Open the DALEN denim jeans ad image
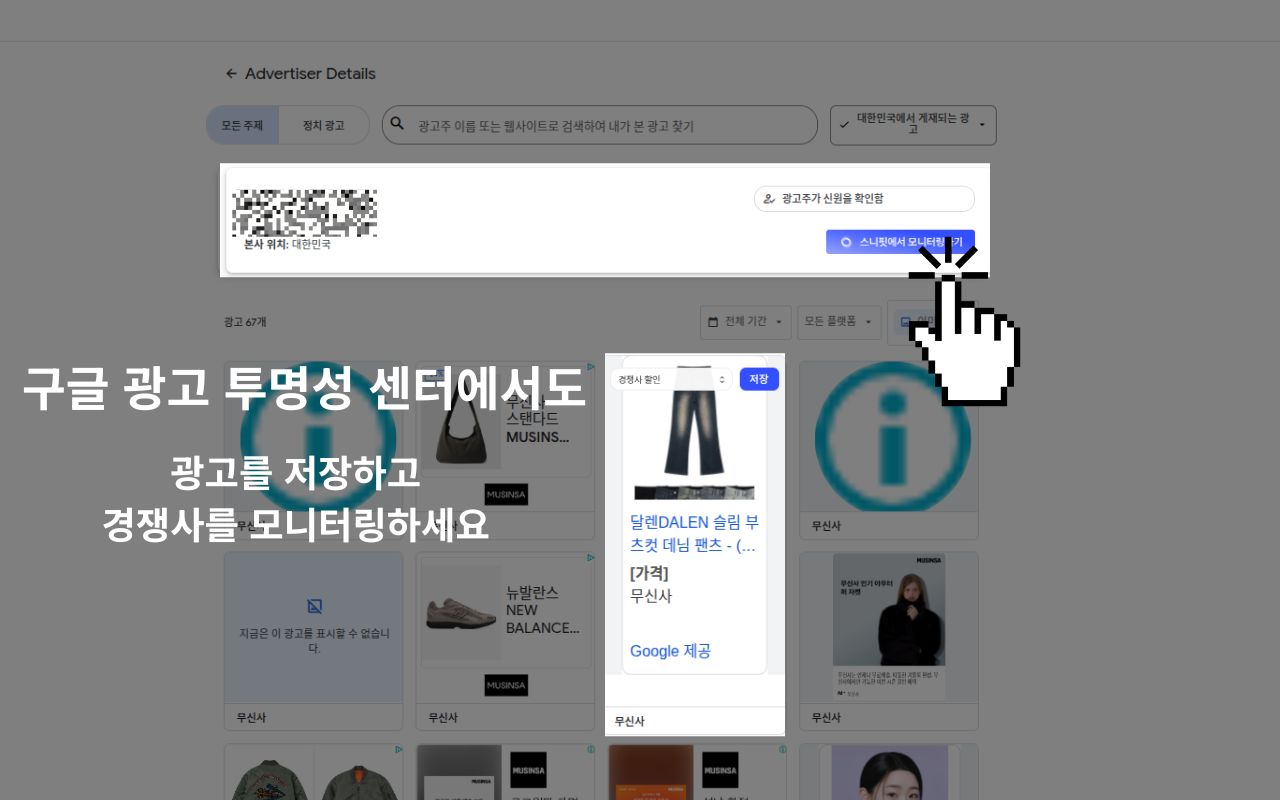Image resolution: width=1280 pixels, height=800 pixels. click(x=694, y=433)
